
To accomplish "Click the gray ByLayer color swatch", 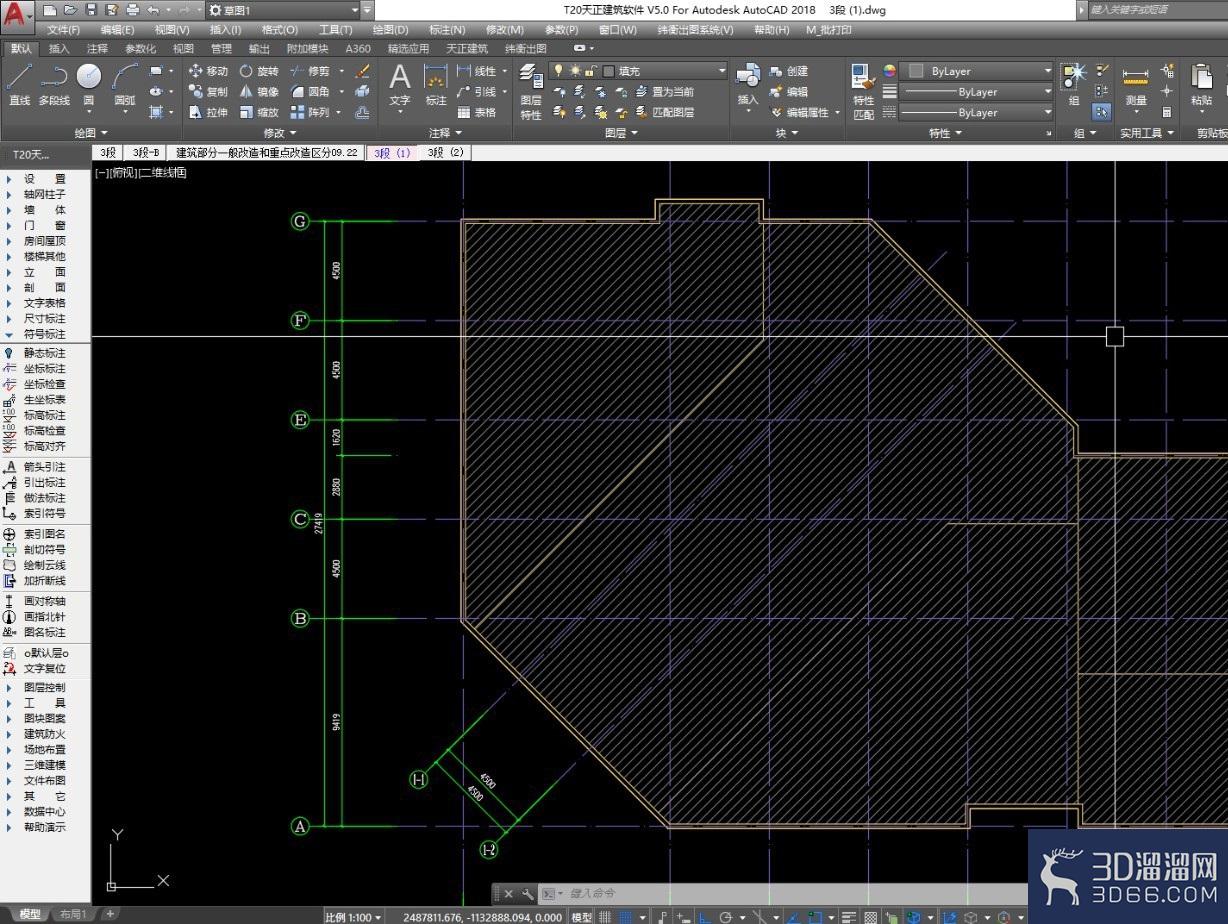I will [x=916, y=71].
